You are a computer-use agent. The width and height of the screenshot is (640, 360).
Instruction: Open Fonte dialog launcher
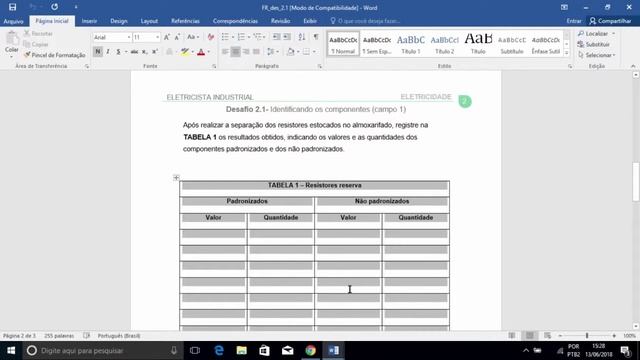coord(214,66)
